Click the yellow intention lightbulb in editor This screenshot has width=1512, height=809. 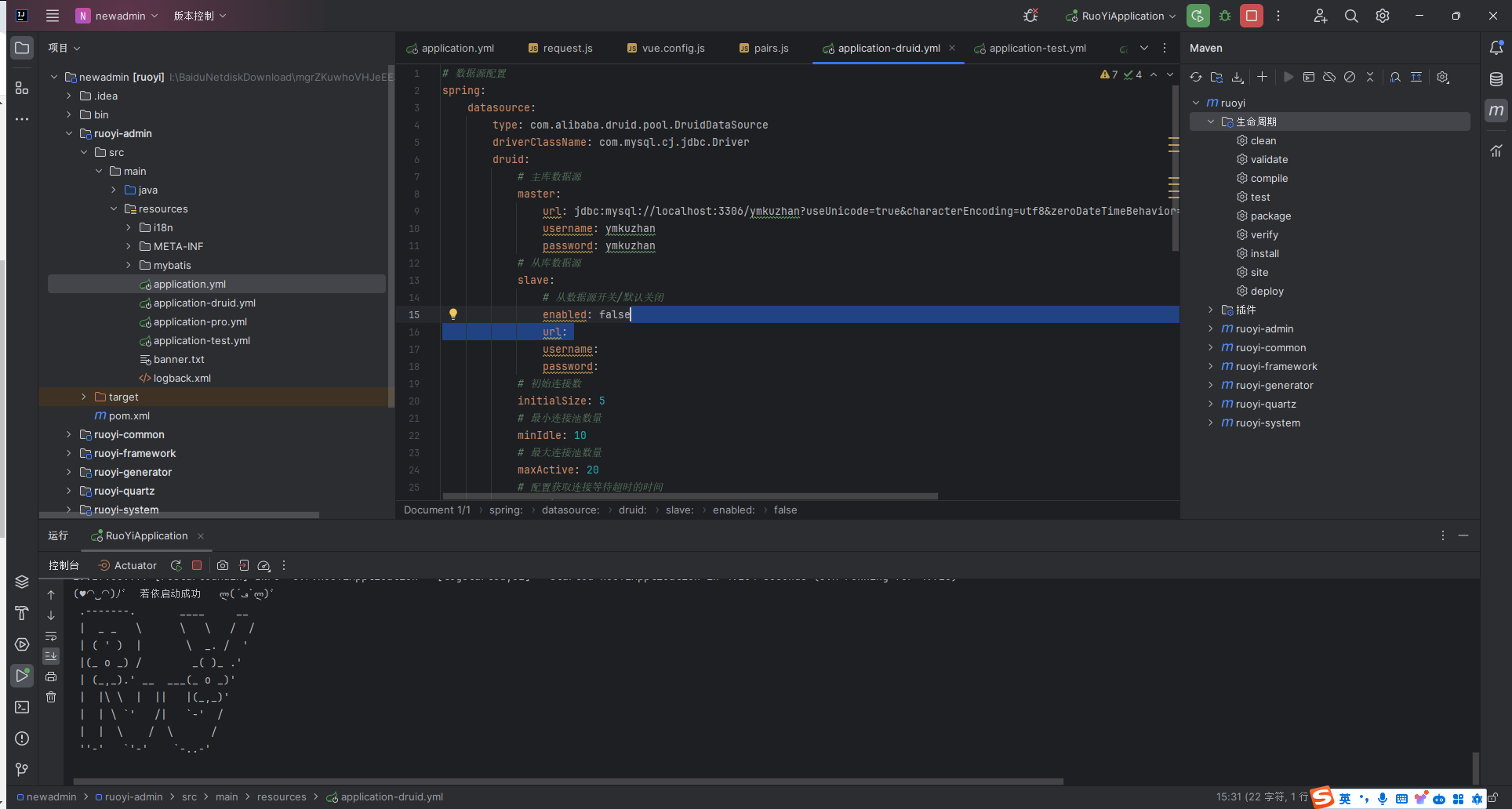coord(453,314)
